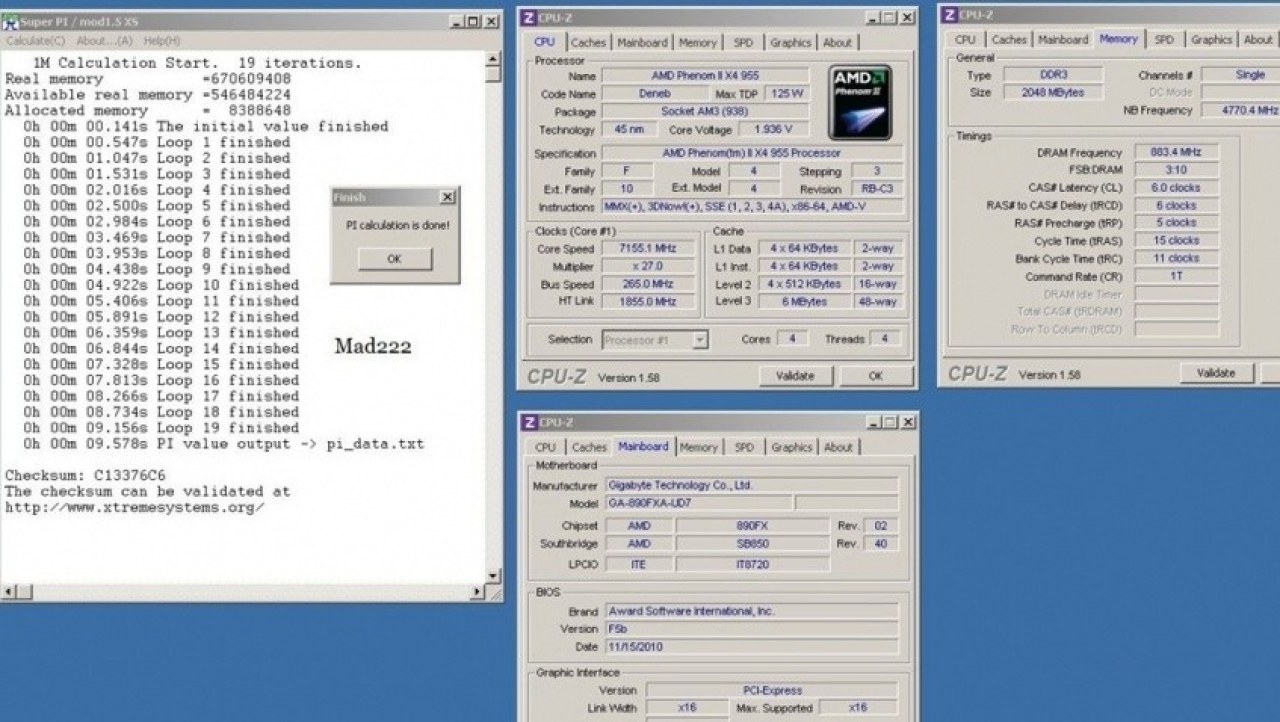Click the AMD Phenom II logo in CPU-Z
Image resolution: width=1280 pixels, height=722 pixels.
[860, 102]
